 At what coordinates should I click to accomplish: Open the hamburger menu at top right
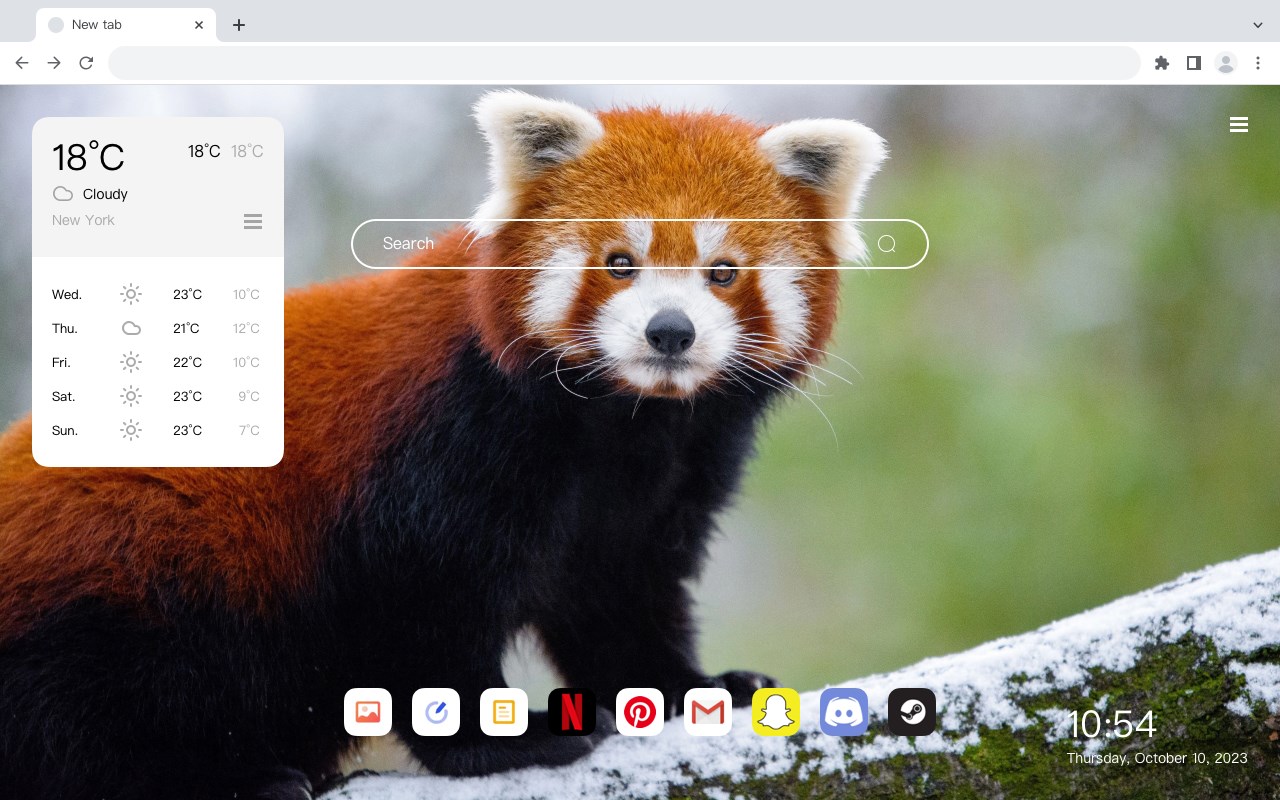coord(1239,125)
